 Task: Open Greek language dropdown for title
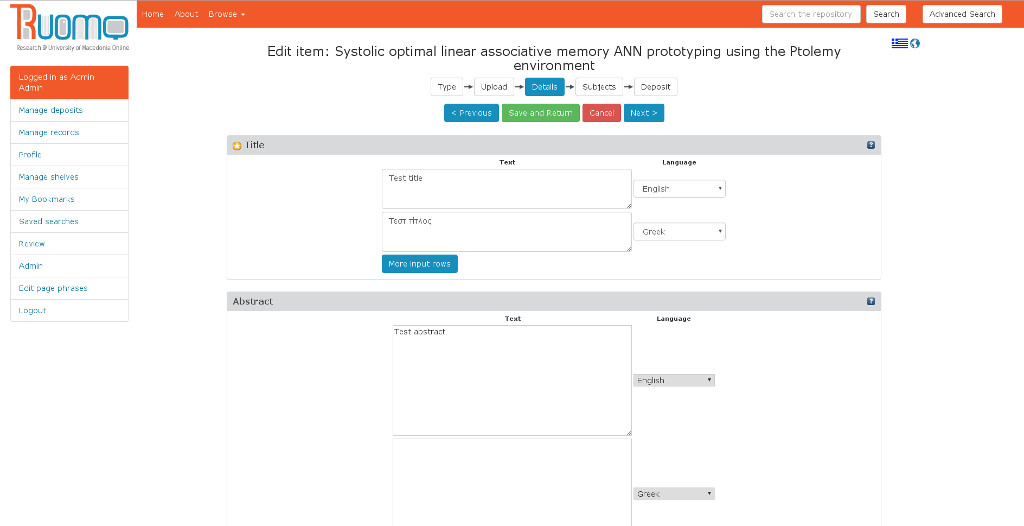[679, 232]
